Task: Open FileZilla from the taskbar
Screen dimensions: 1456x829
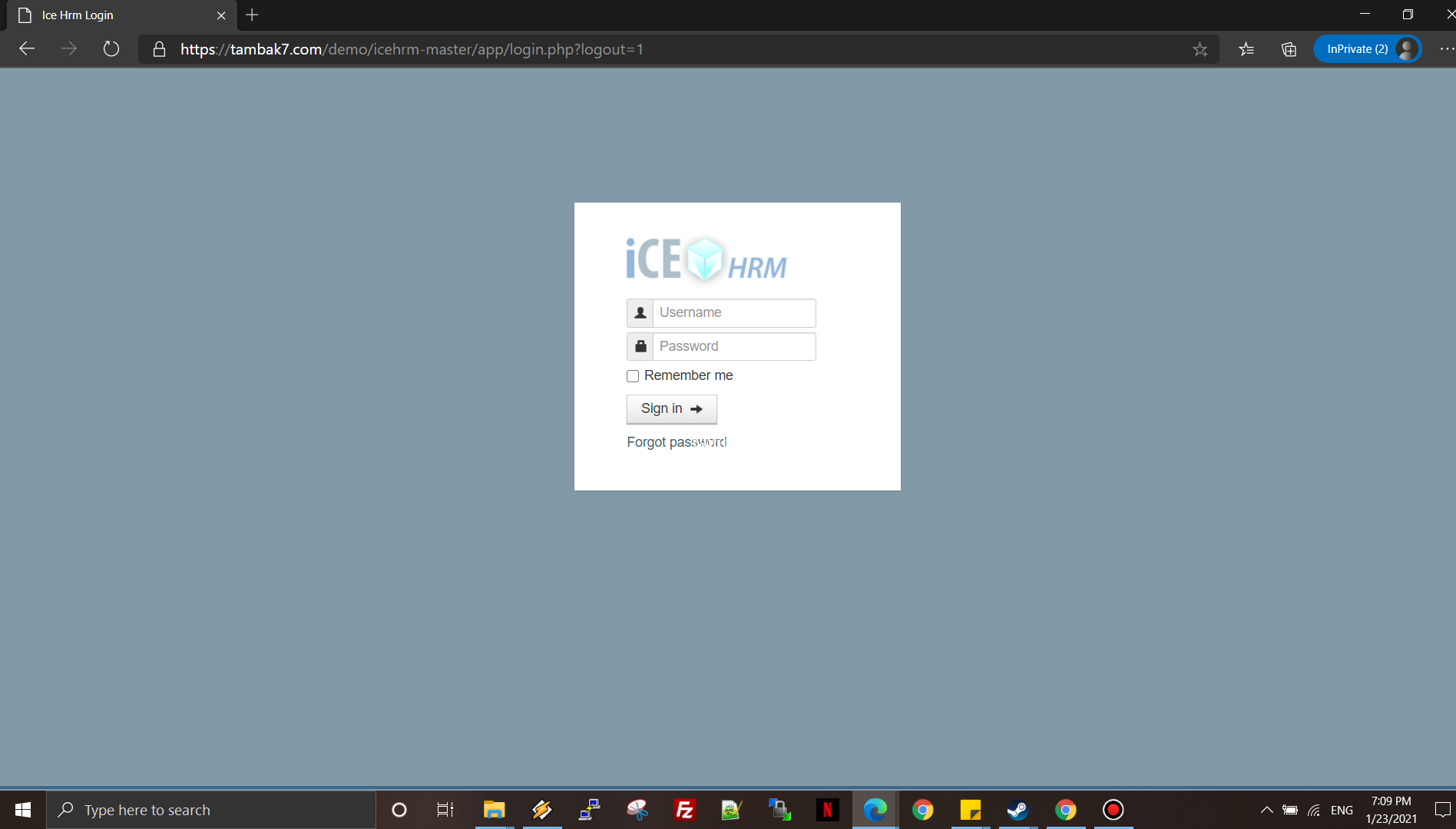Action: (683, 810)
